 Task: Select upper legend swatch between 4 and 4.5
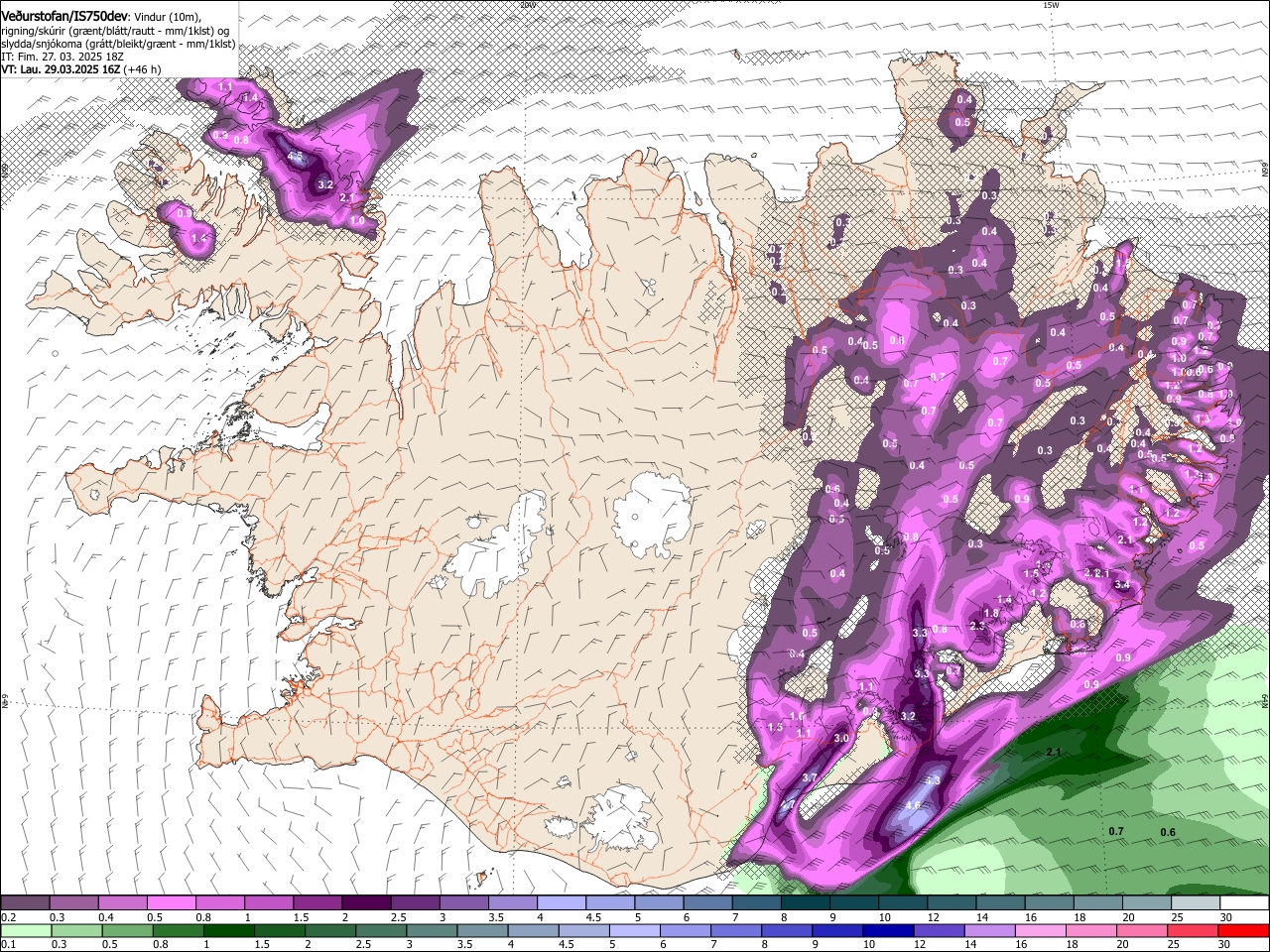[x=562, y=903]
